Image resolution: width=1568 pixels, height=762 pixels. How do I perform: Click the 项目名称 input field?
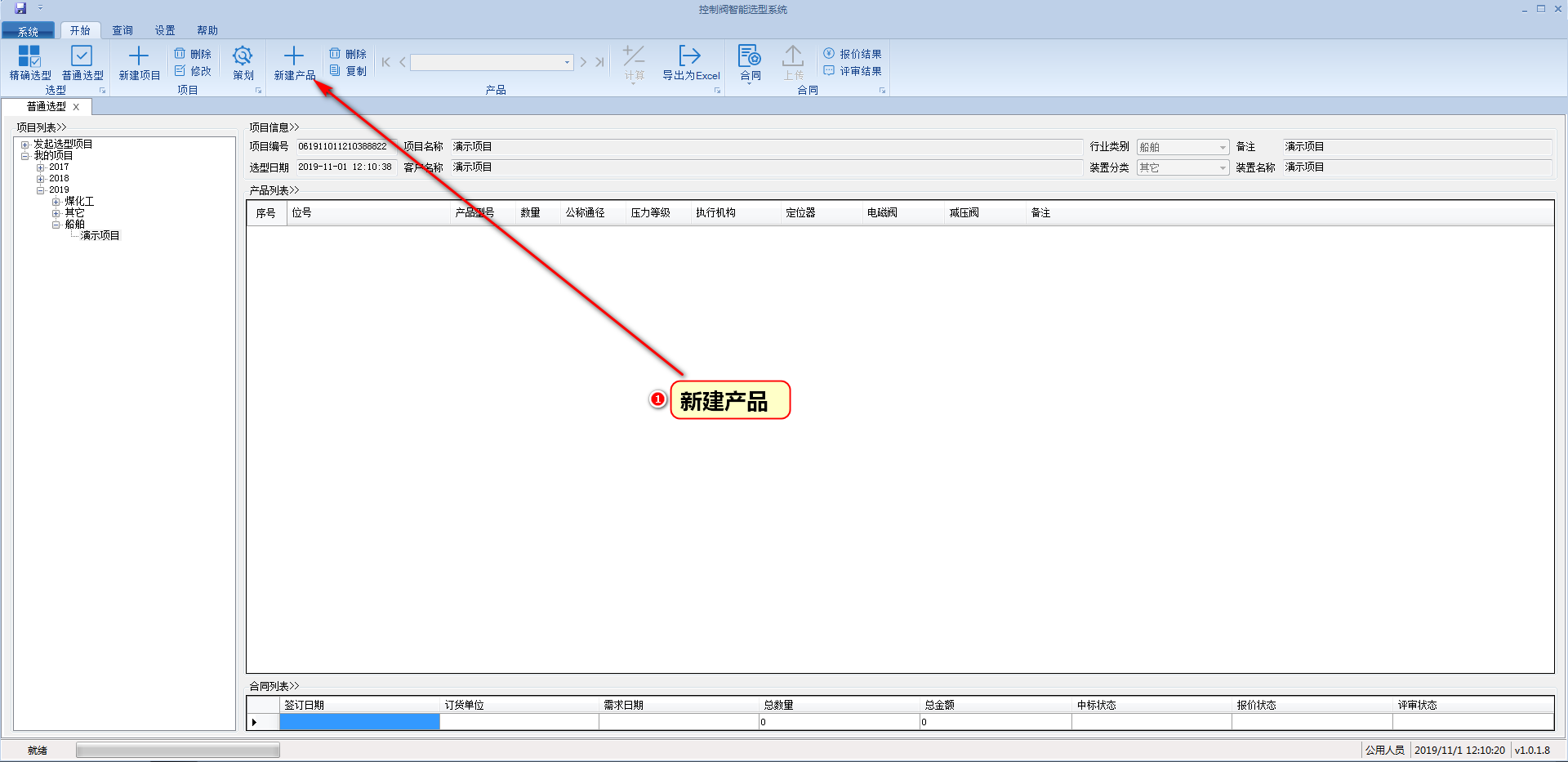[766, 147]
